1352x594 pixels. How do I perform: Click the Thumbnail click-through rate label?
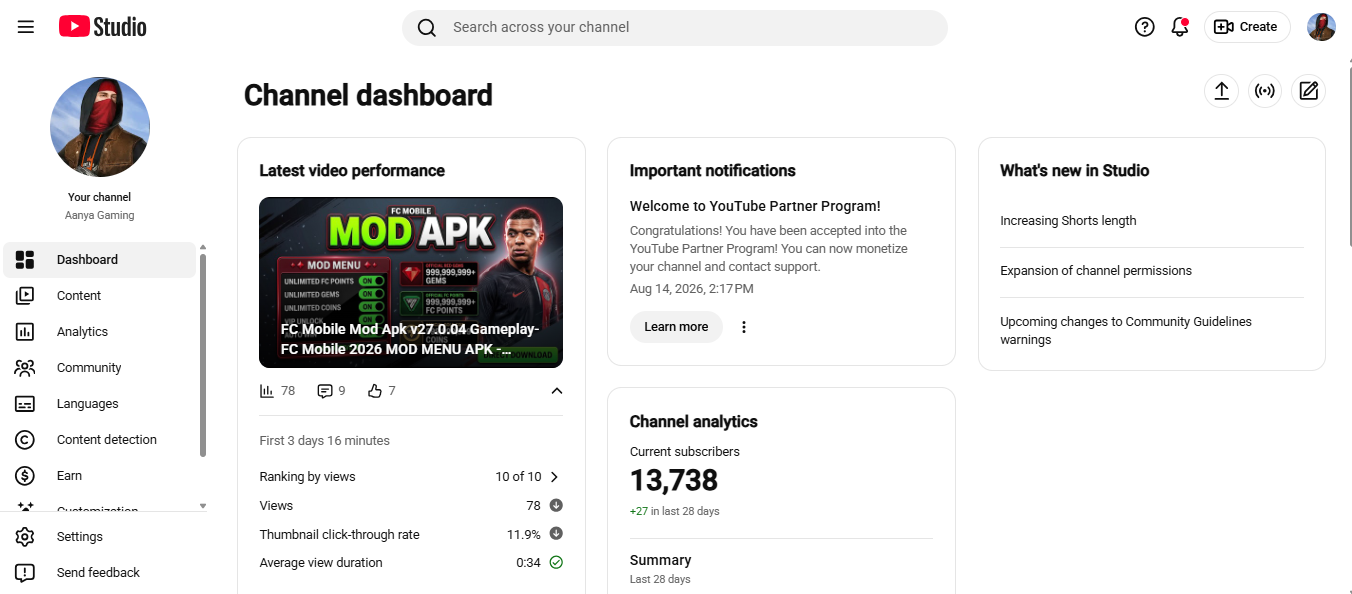[339, 535]
